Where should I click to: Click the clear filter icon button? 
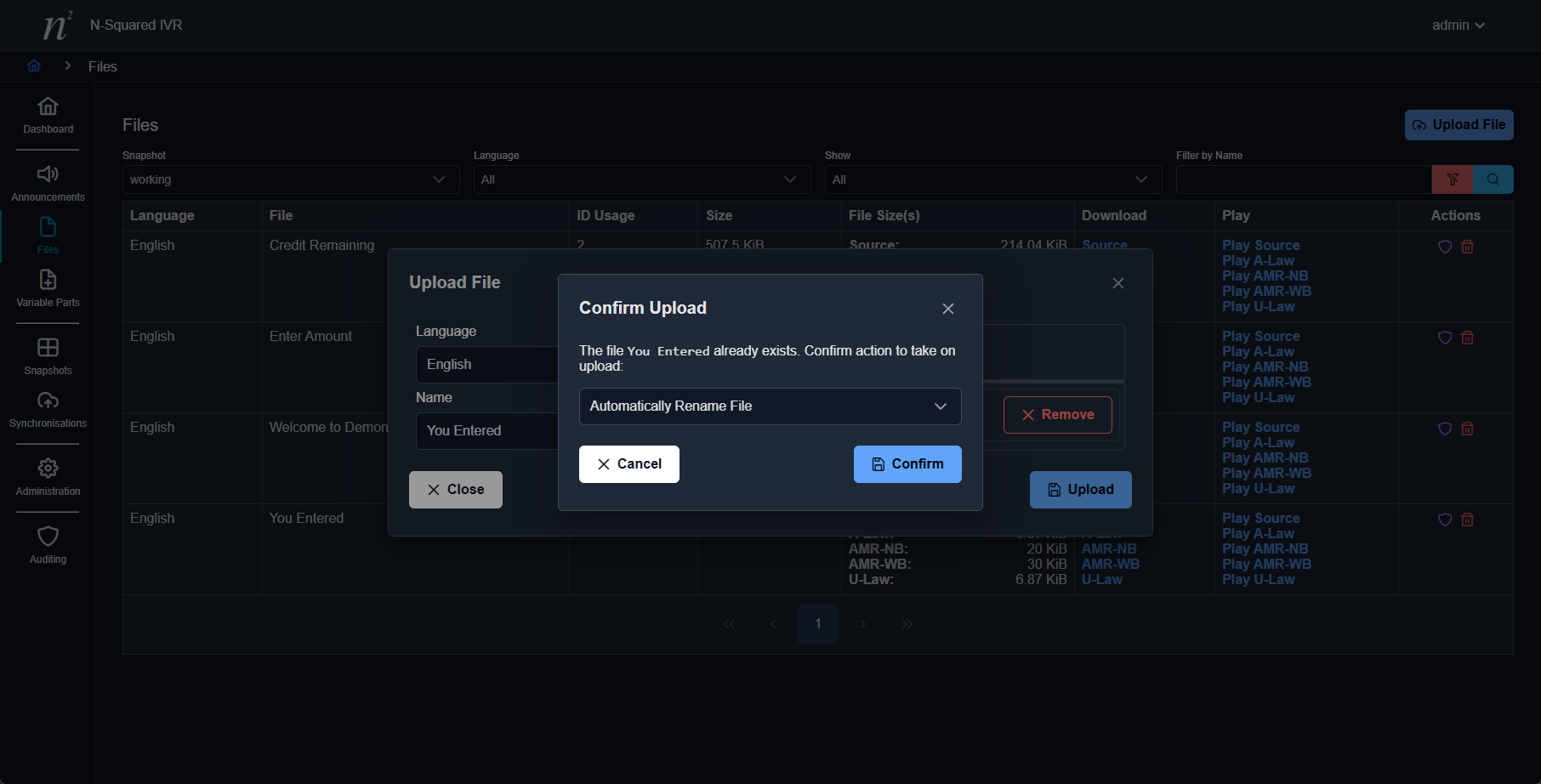1453,179
